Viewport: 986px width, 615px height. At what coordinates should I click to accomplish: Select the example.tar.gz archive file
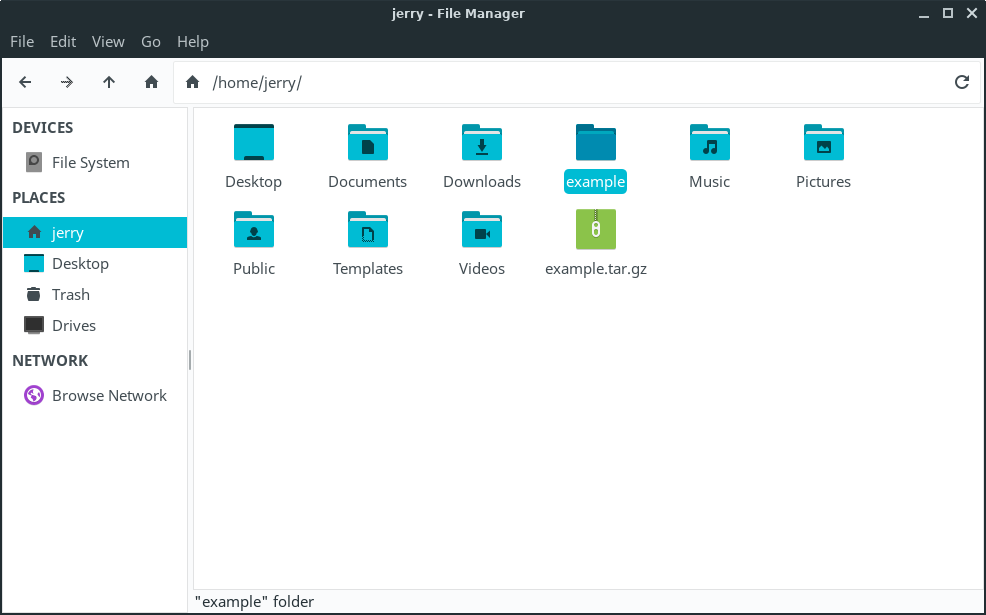click(x=596, y=231)
